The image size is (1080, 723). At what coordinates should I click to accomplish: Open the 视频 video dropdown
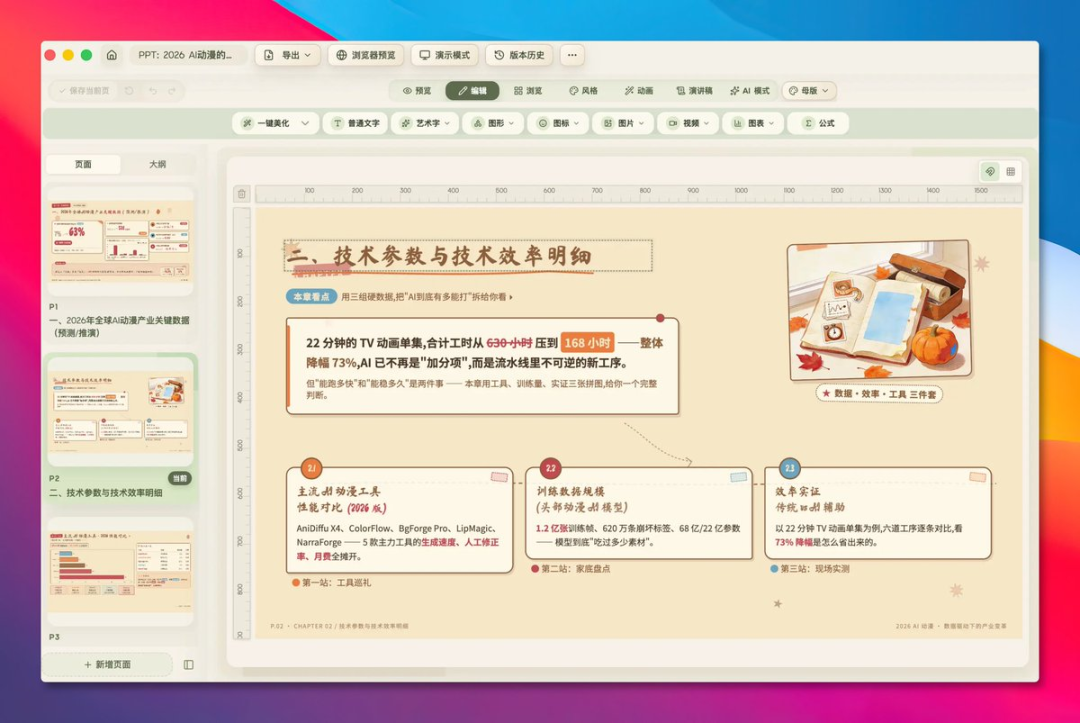point(688,123)
